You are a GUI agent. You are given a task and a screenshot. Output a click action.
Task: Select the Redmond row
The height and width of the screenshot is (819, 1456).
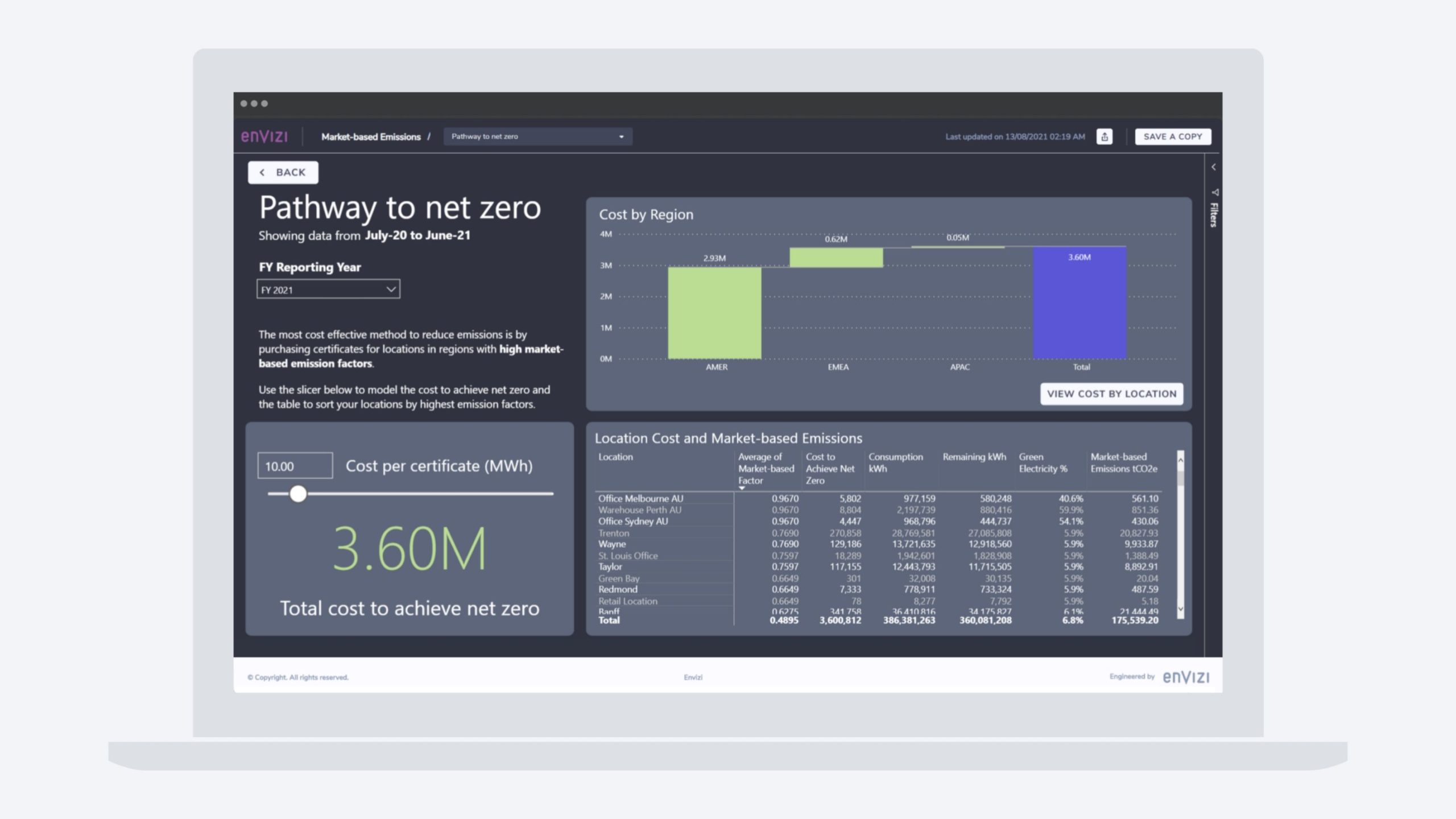878,589
